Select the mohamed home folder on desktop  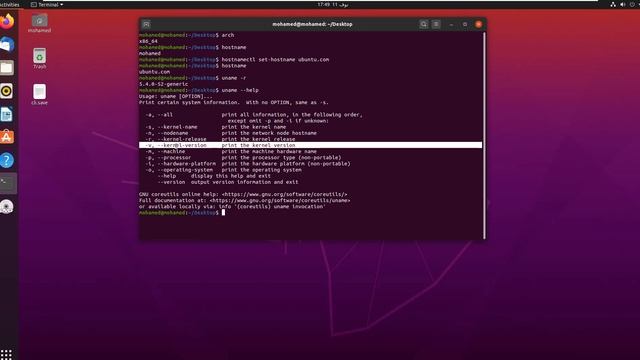[x=40, y=23]
